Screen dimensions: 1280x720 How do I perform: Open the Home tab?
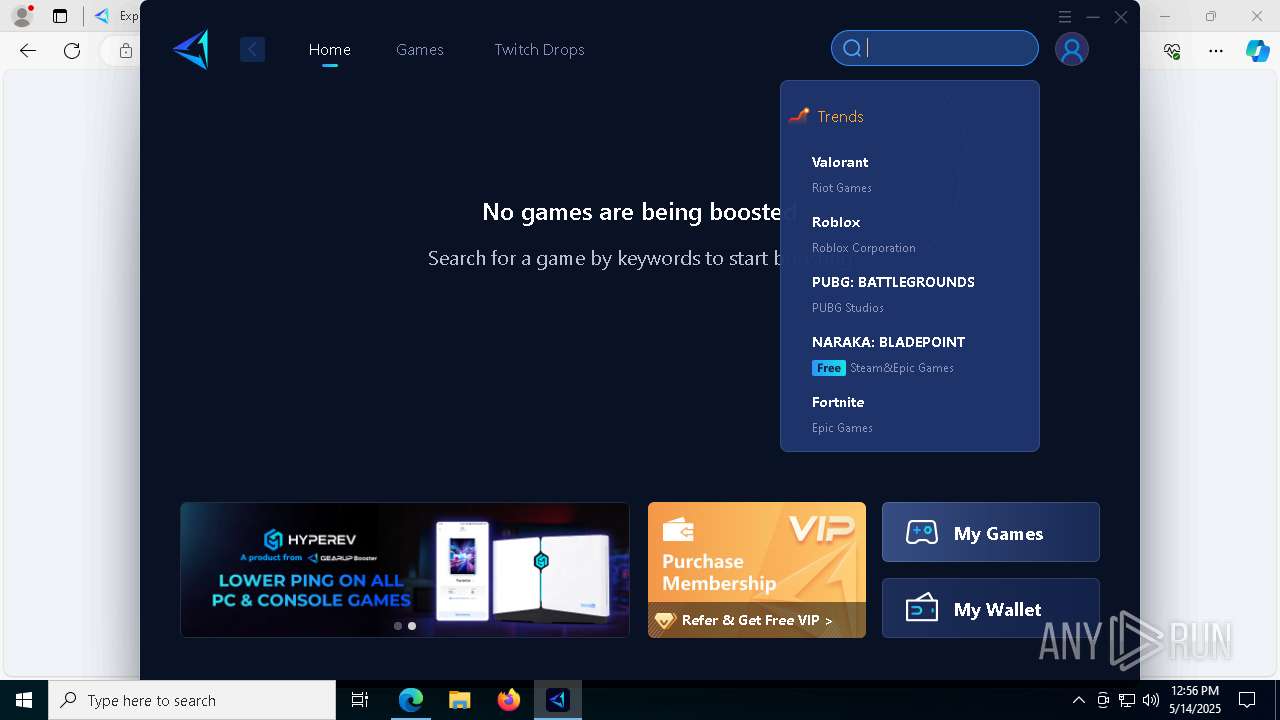point(329,49)
